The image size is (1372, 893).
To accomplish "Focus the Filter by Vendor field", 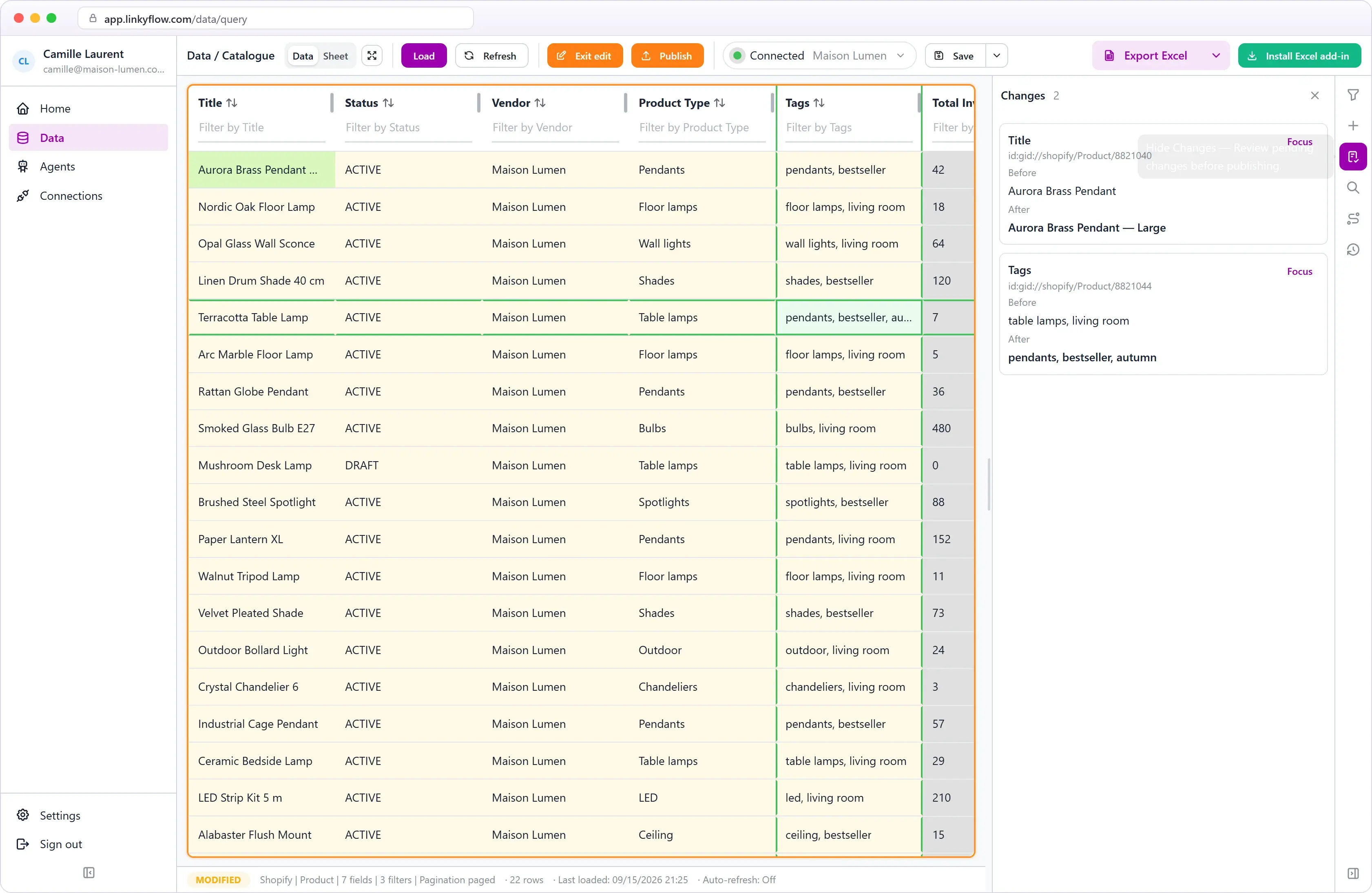I will point(555,127).
